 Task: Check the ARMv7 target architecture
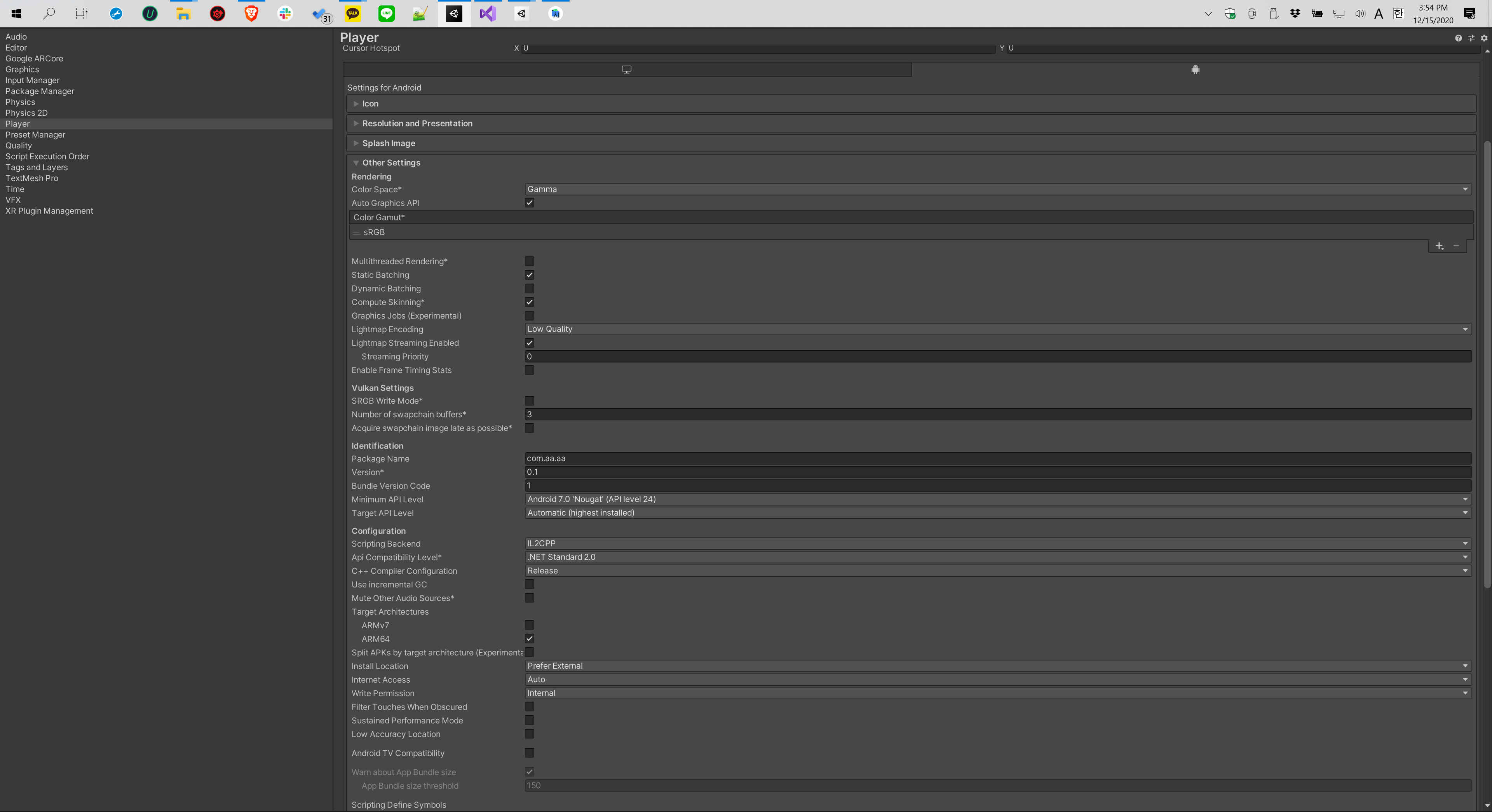529,625
